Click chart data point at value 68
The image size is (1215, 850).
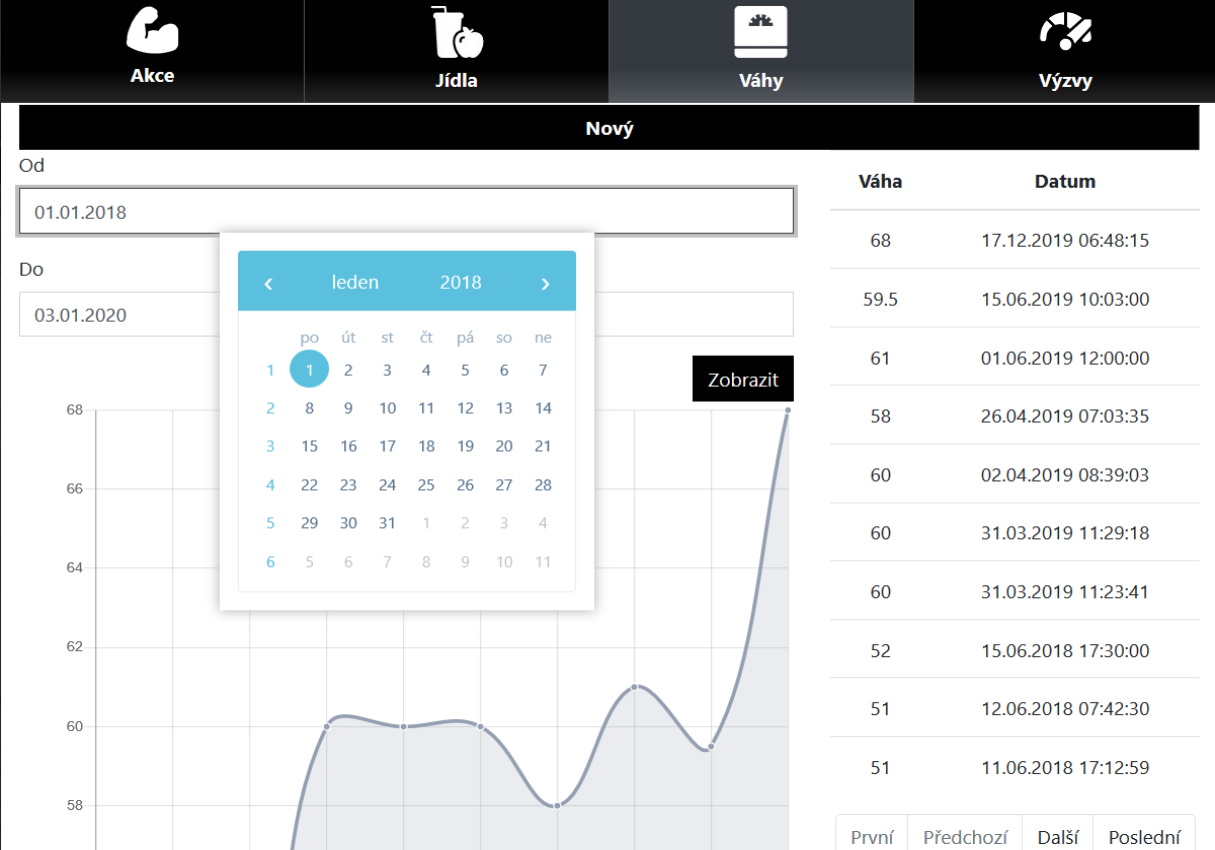coord(788,410)
